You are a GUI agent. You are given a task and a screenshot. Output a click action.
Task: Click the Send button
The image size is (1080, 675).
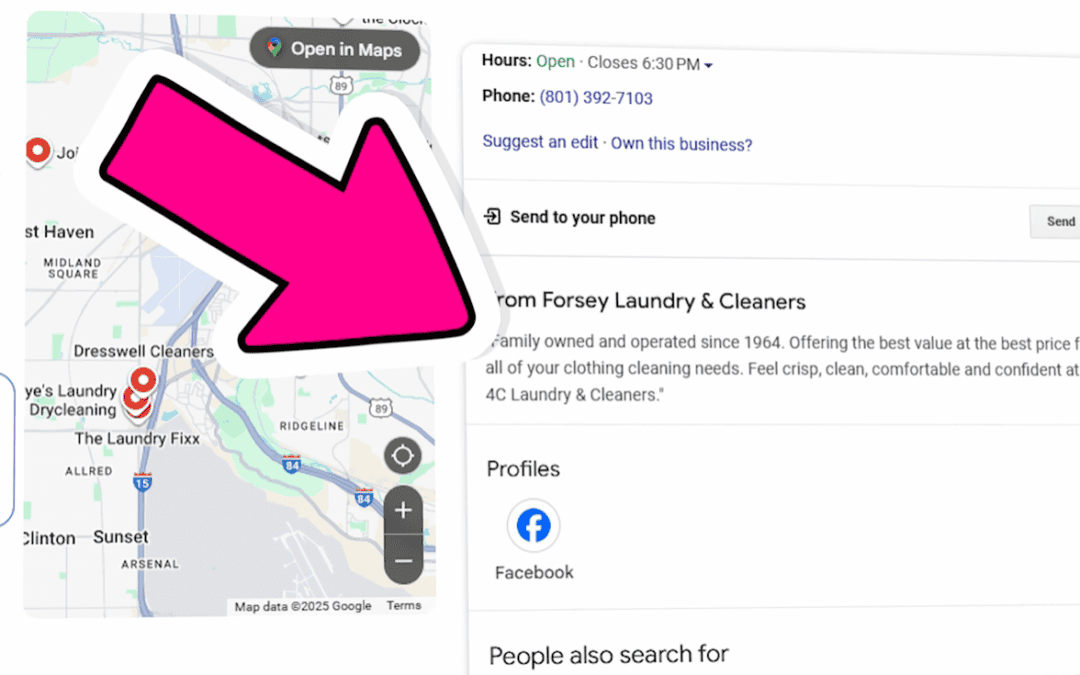pos(1057,221)
